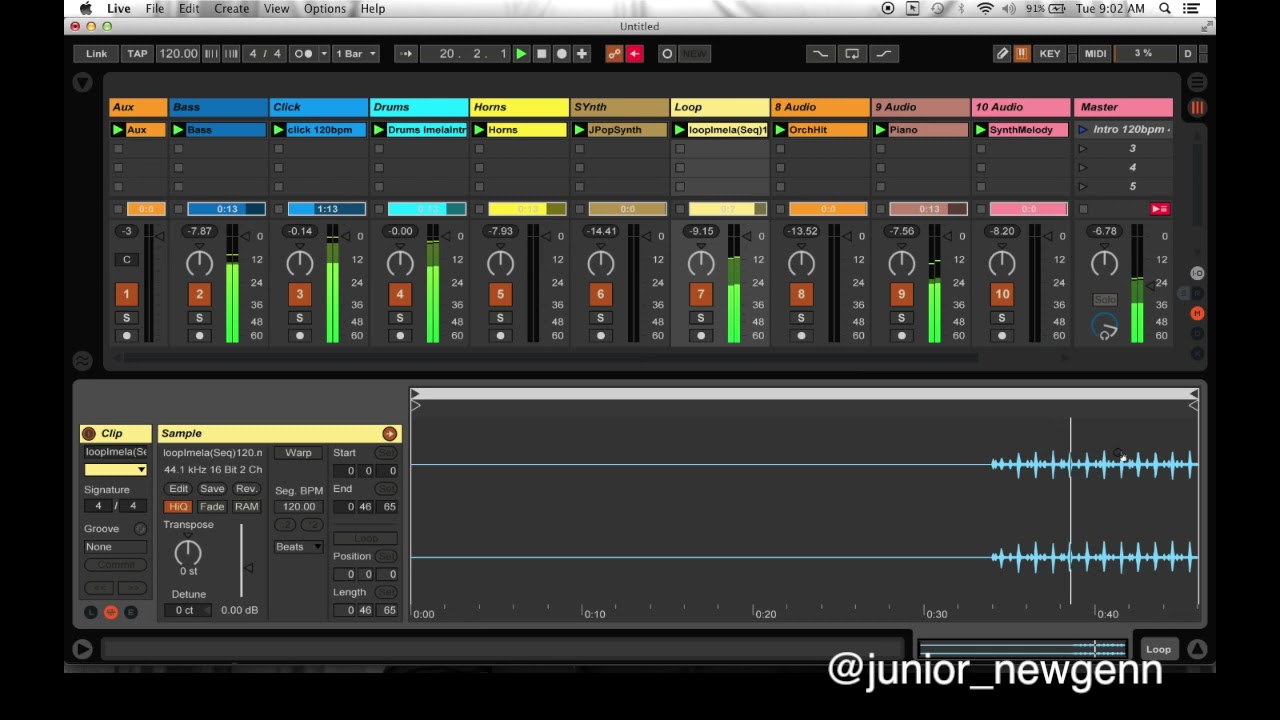Viewport: 1280px width, 720px height.
Task: Toggle the Draw Mode pencil icon
Action: coord(1002,54)
